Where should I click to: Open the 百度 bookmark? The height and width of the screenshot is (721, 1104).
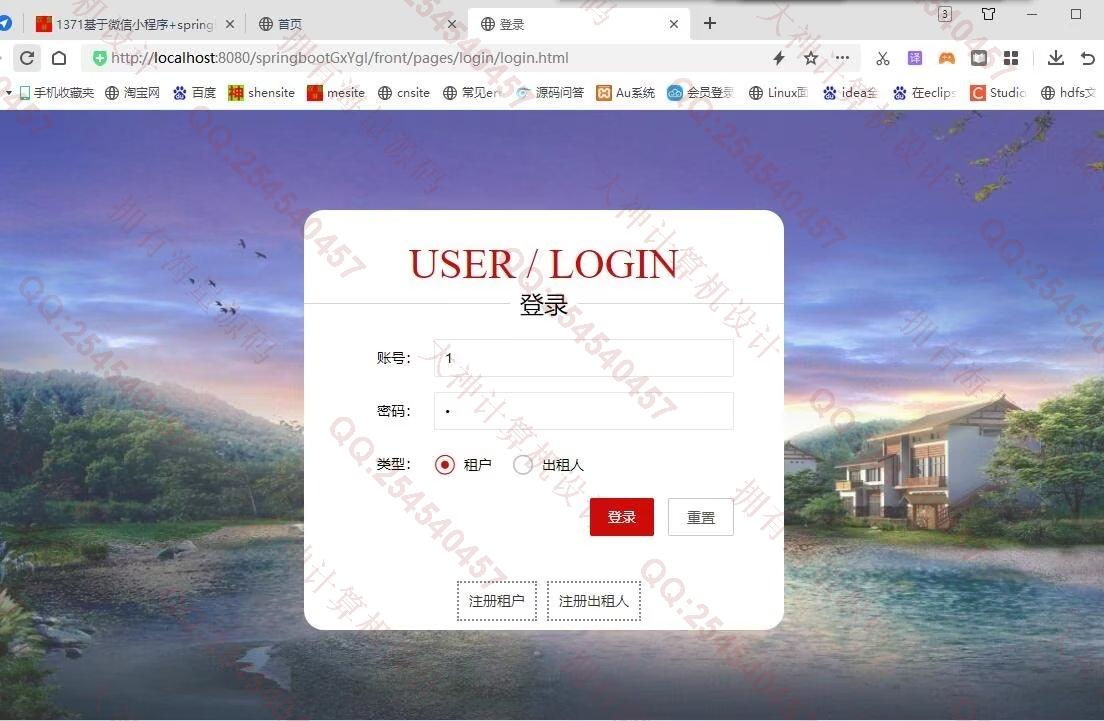pos(194,92)
